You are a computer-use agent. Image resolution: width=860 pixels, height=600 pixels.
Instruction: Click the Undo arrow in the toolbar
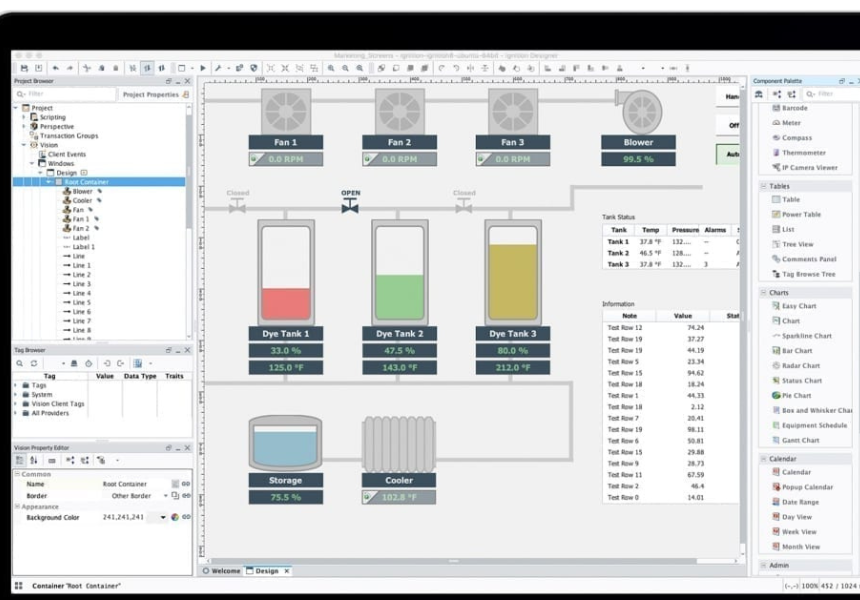(x=56, y=68)
